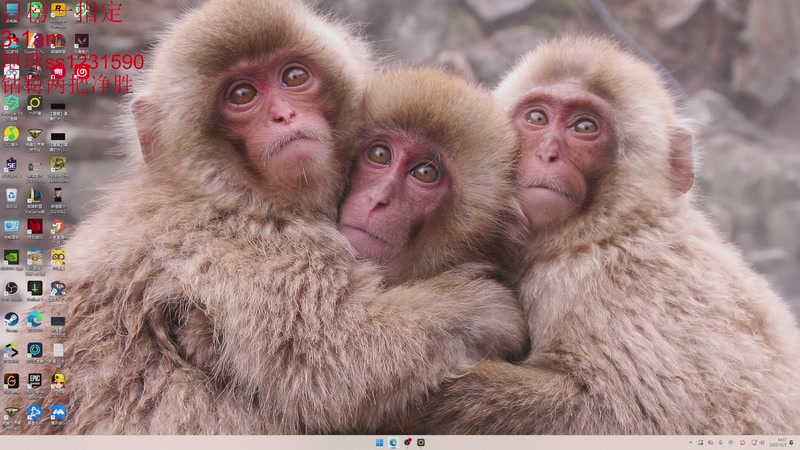800x450 pixels.
Task: Open the black icon with yellow ring
Action: point(34,103)
